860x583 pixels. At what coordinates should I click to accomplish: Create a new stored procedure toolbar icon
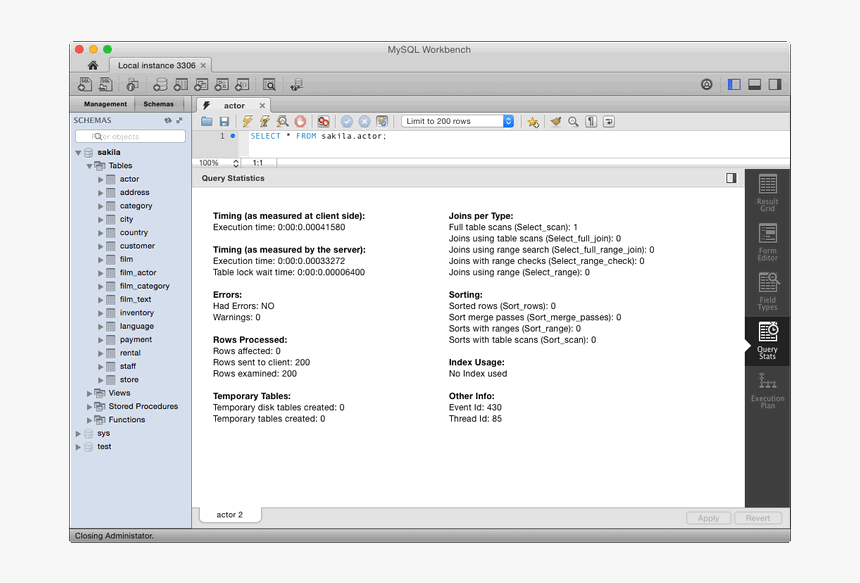(222, 84)
